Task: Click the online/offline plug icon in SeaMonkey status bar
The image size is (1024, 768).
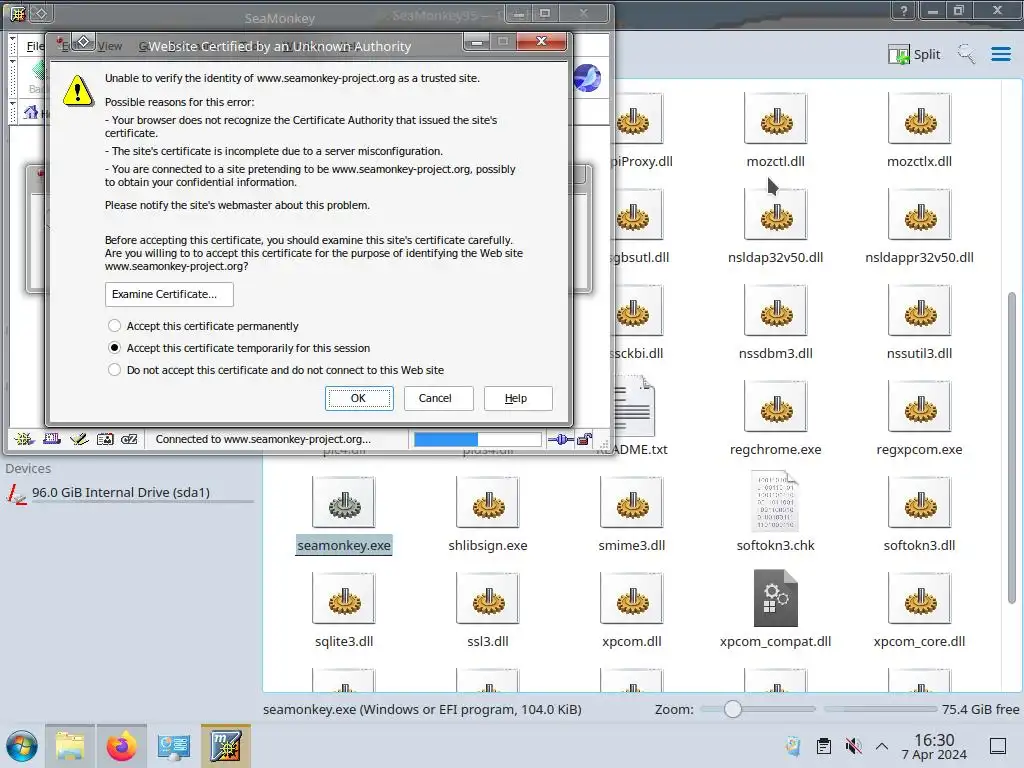Action: click(560, 440)
